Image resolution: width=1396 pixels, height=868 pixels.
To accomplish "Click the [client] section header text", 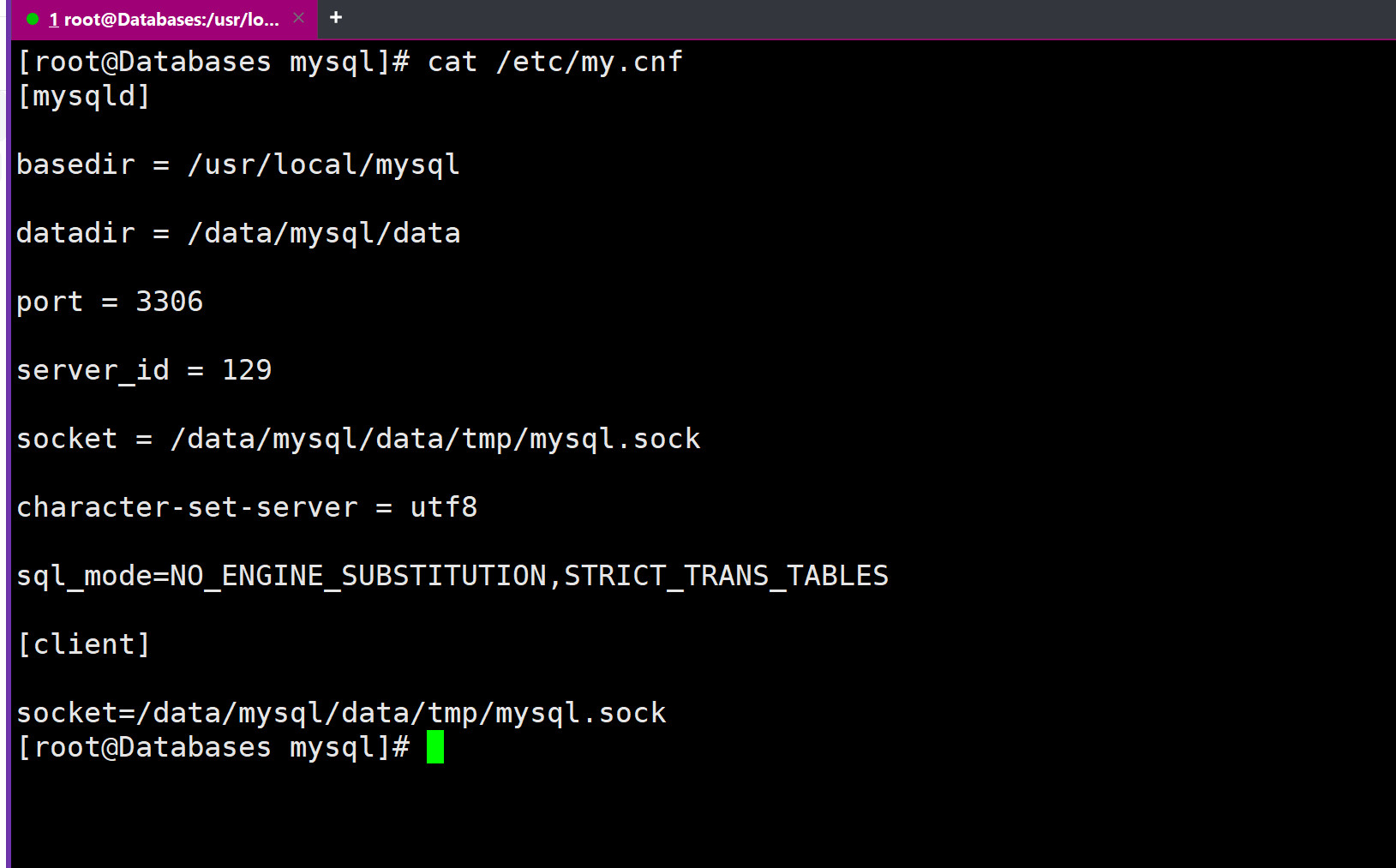I will pos(84,644).
